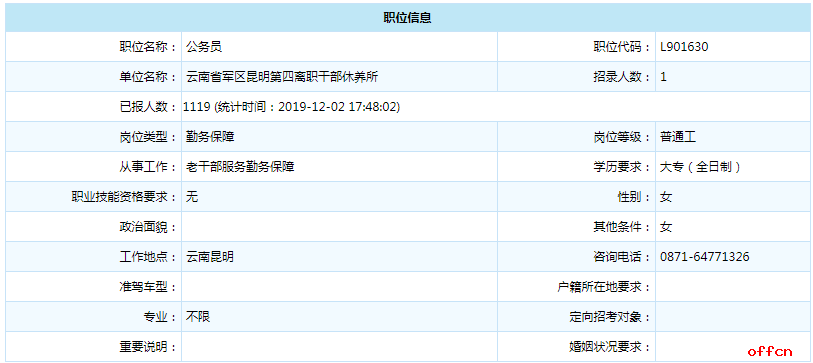Image resolution: width=813 pixels, height=363 pixels.
Task: Click the 老干部服务勤务保障 job description
Action: pos(240,167)
